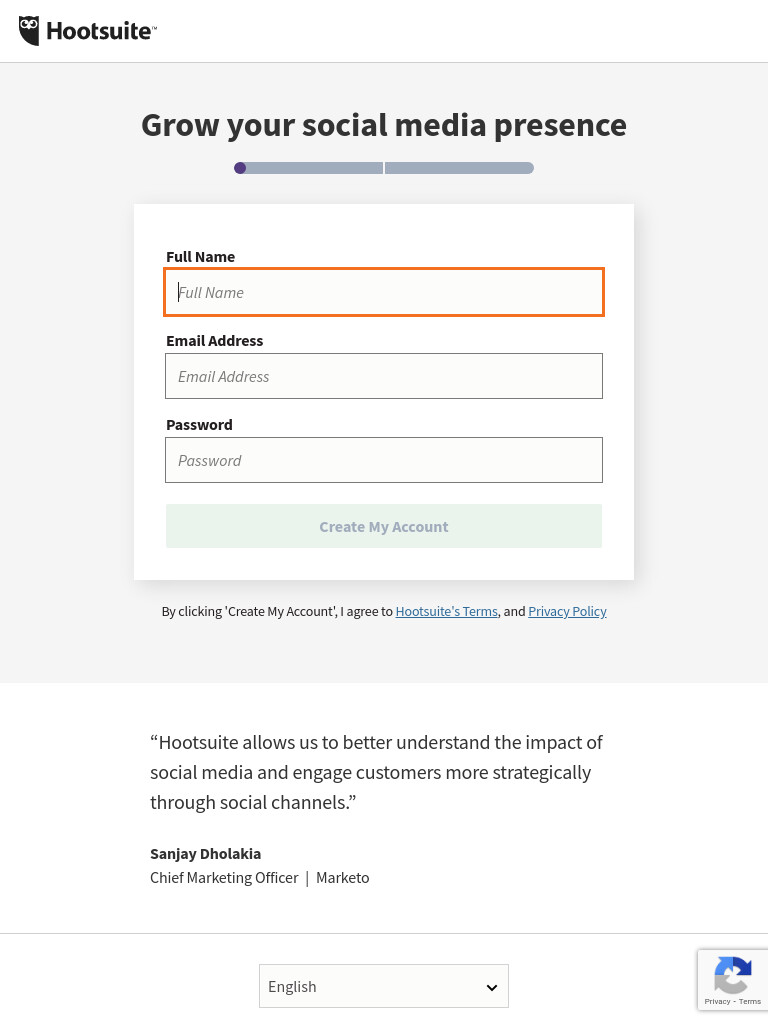The image size is (768, 1024).
Task: Click the Password field label
Action: (199, 425)
